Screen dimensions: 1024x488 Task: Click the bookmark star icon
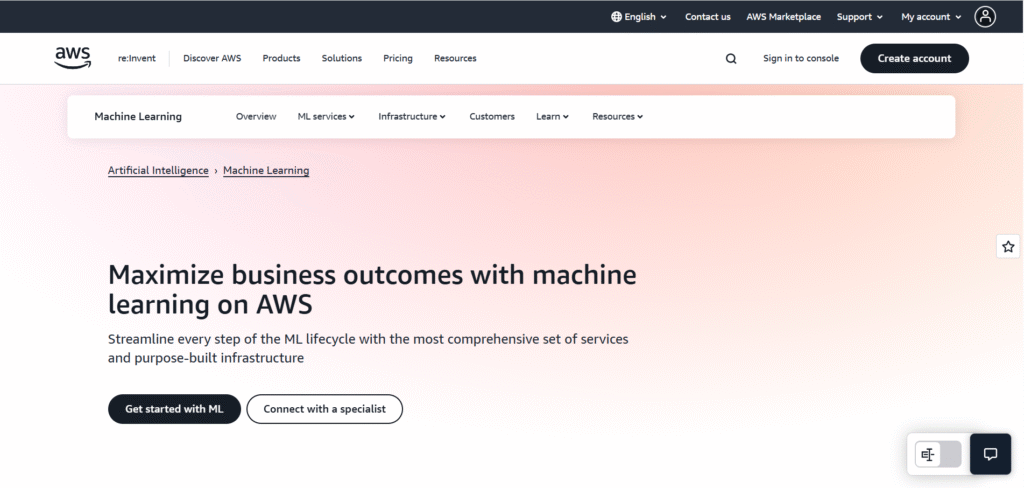pyautogui.click(x=1008, y=246)
